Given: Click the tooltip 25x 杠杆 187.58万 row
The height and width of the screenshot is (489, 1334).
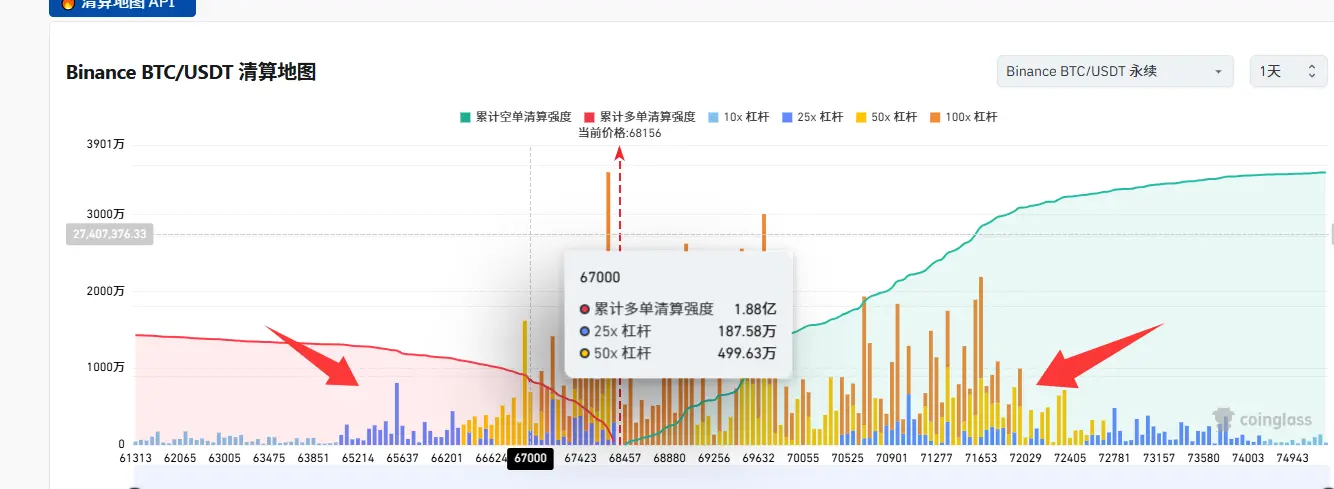Looking at the screenshot, I should tap(679, 331).
